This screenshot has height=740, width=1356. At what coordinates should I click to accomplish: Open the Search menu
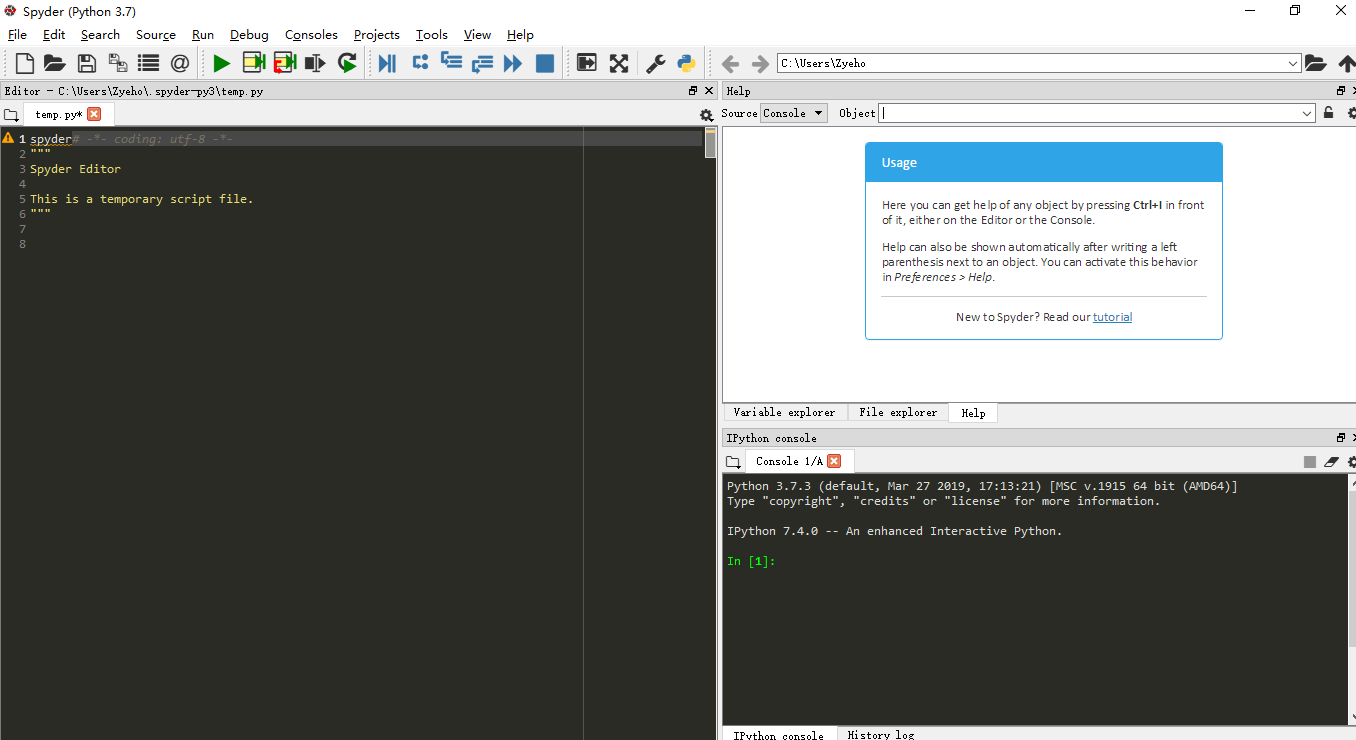[x=100, y=34]
